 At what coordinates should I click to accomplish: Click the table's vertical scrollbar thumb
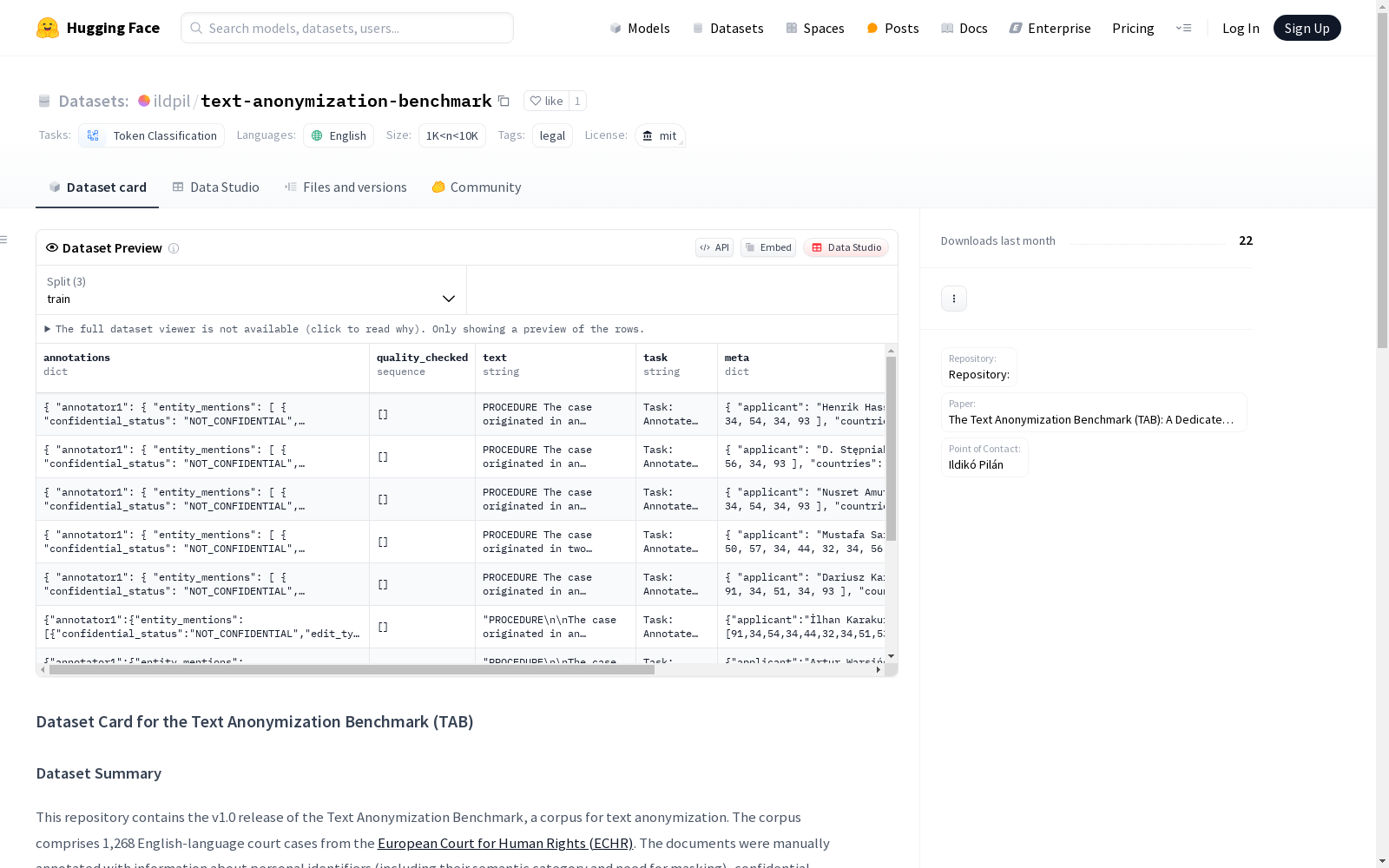tap(891, 448)
